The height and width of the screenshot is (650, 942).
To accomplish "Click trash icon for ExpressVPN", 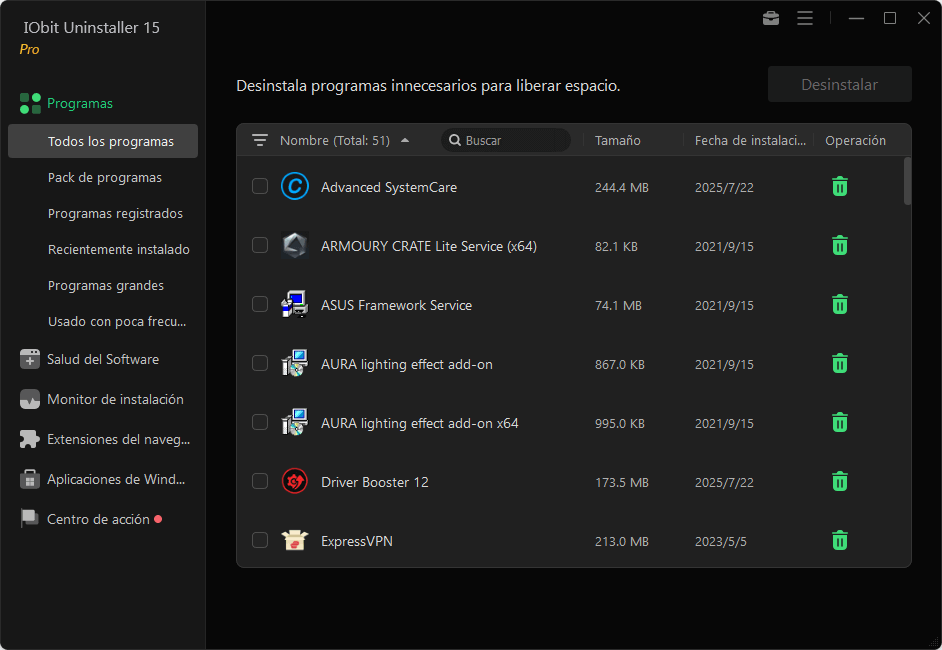I will (840, 541).
